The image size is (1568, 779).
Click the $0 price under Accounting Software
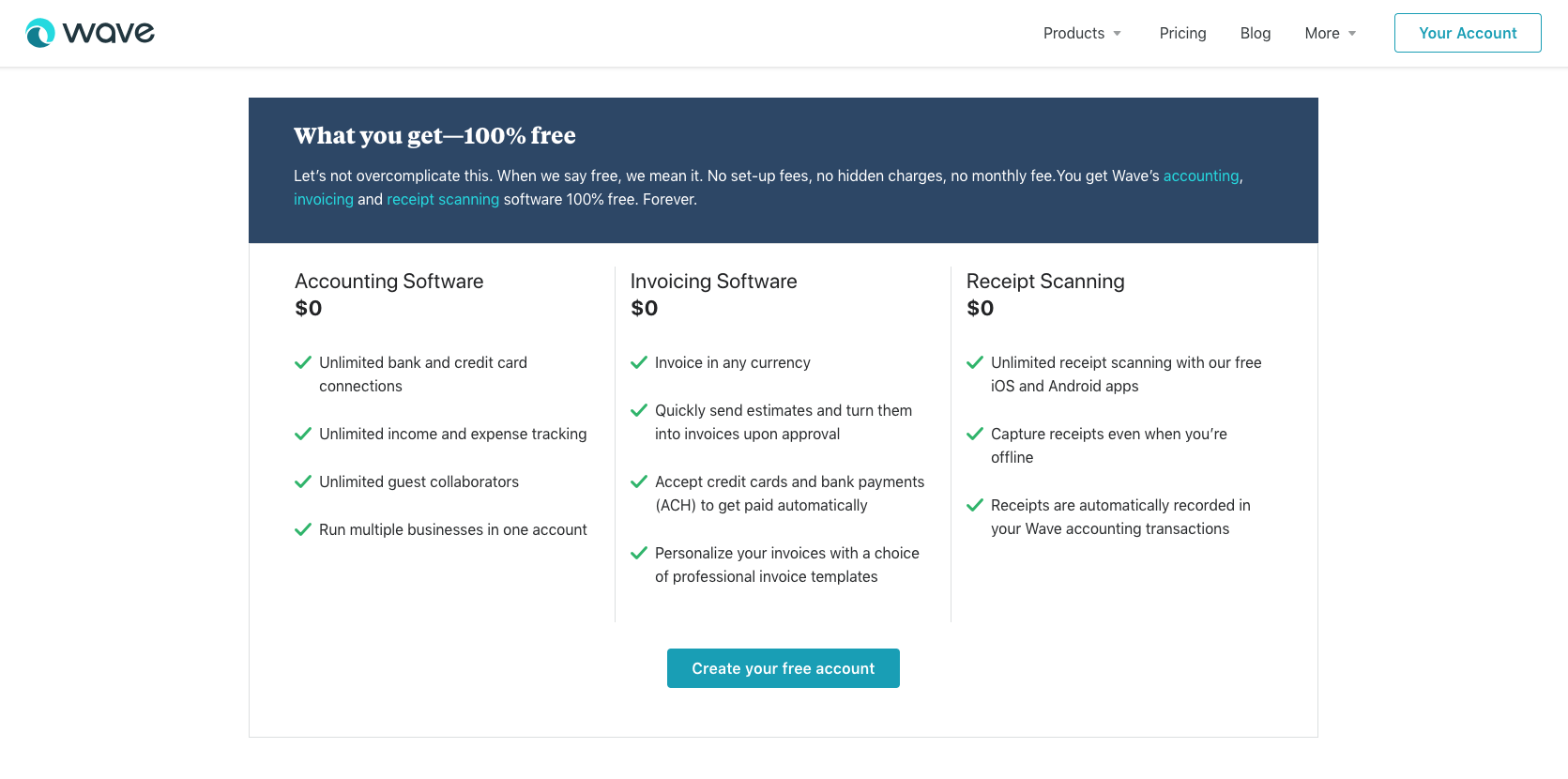pyautogui.click(x=309, y=308)
